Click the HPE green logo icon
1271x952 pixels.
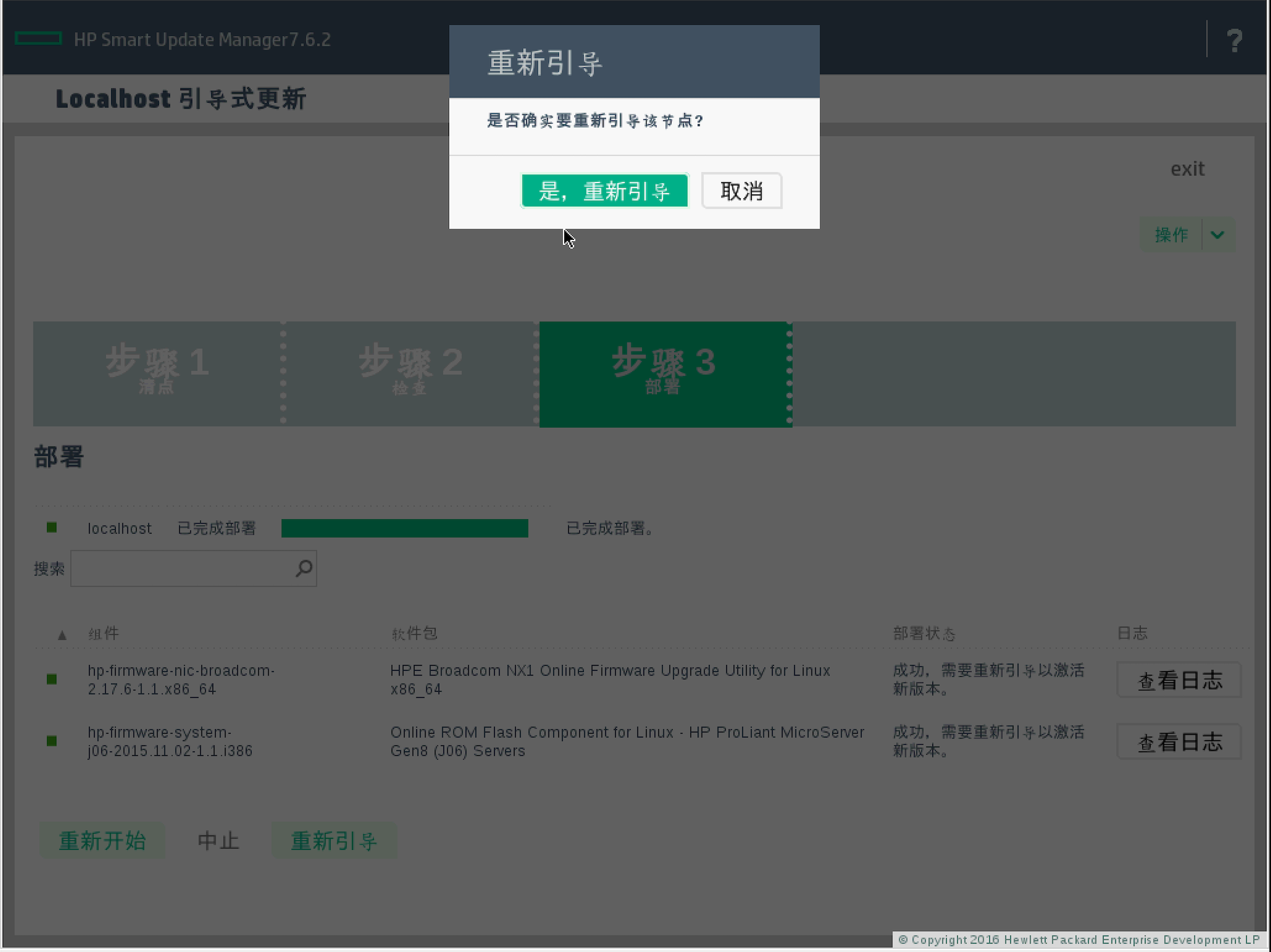(x=38, y=39)
